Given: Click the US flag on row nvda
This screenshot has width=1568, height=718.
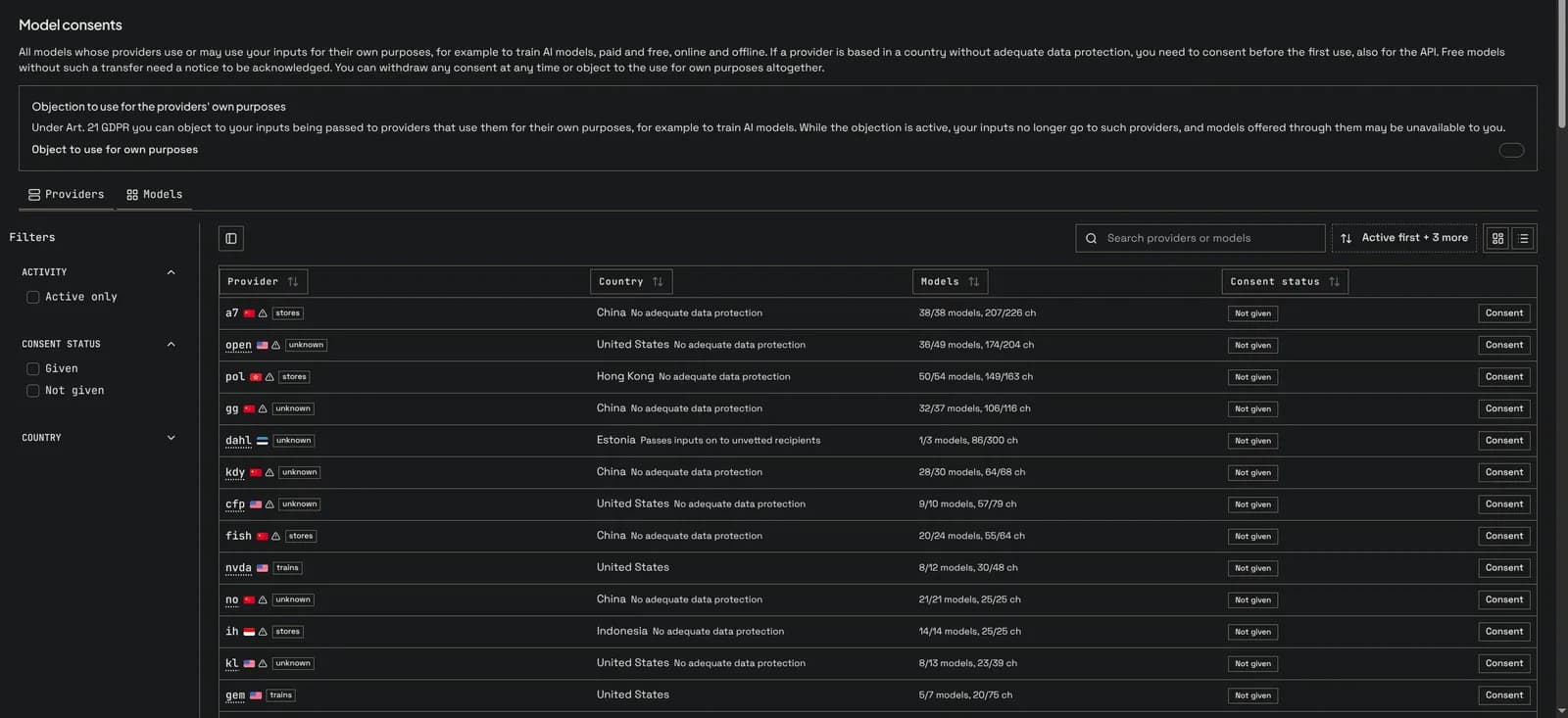Looking at the screenshot, I should tap(262, 568).
